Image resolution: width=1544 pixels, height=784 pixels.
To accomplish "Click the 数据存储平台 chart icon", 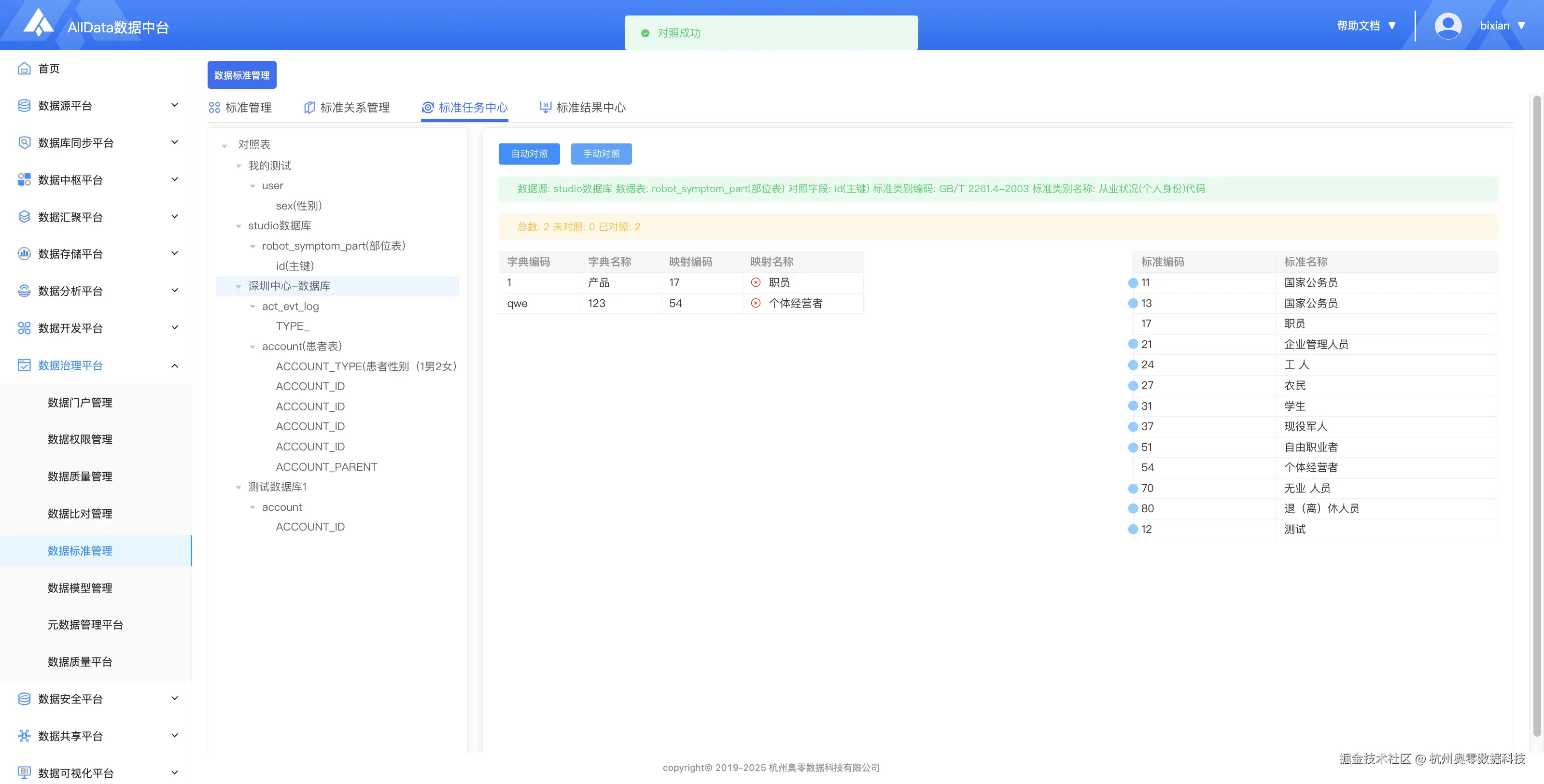I will 24,254.
